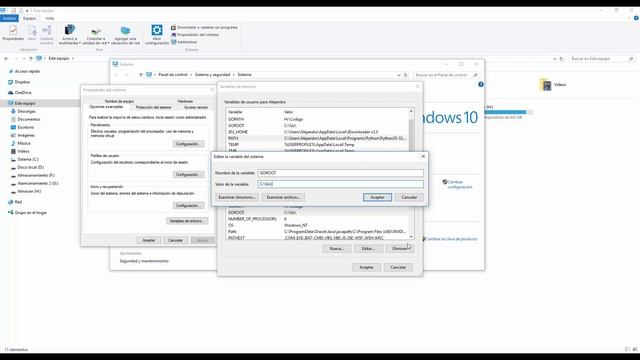Select Grupo en el hogar in the sidebar
The width and height of the screenshot is (640, 360).
point(31,213)
